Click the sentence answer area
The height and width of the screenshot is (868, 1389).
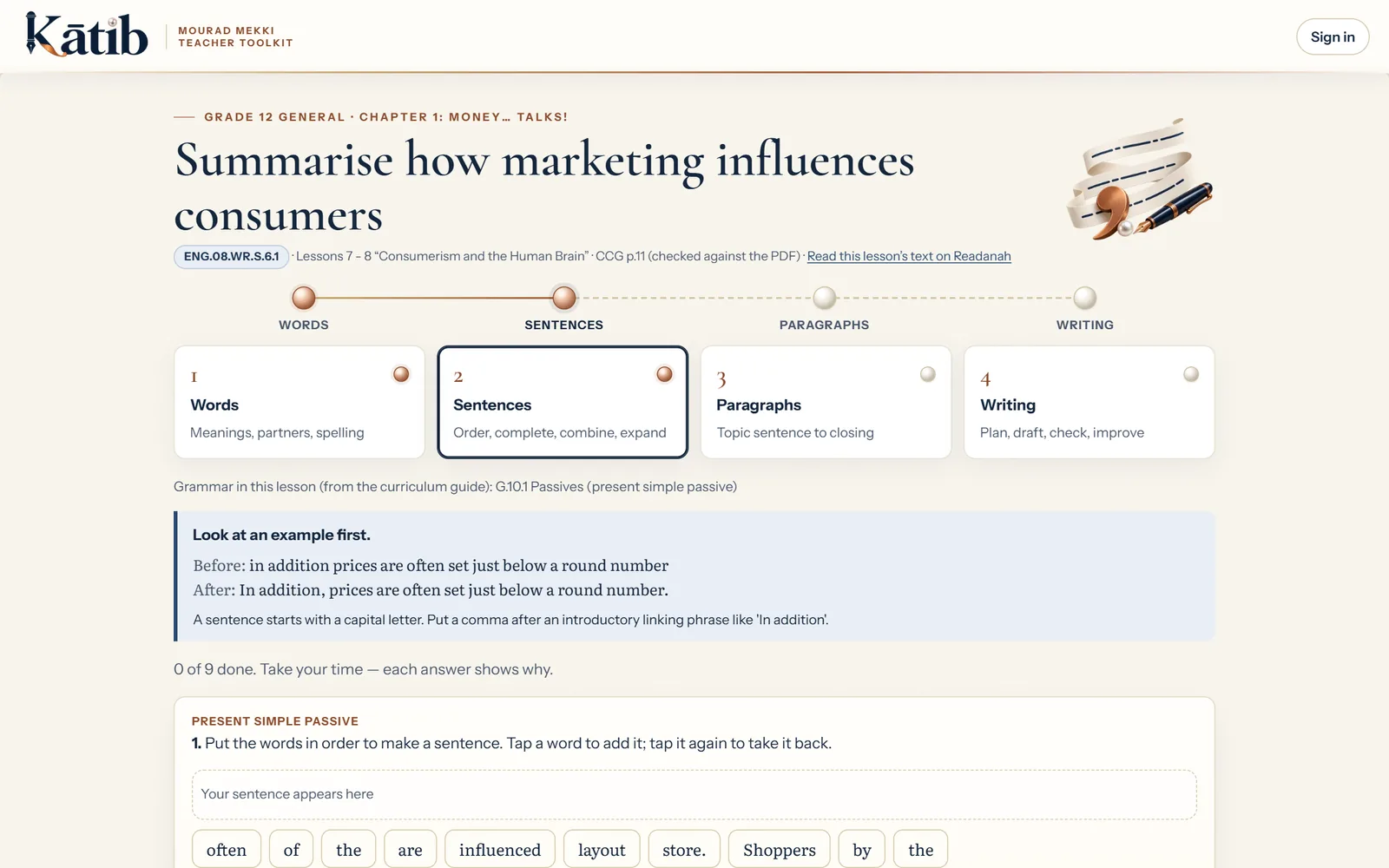coord(694,794)
